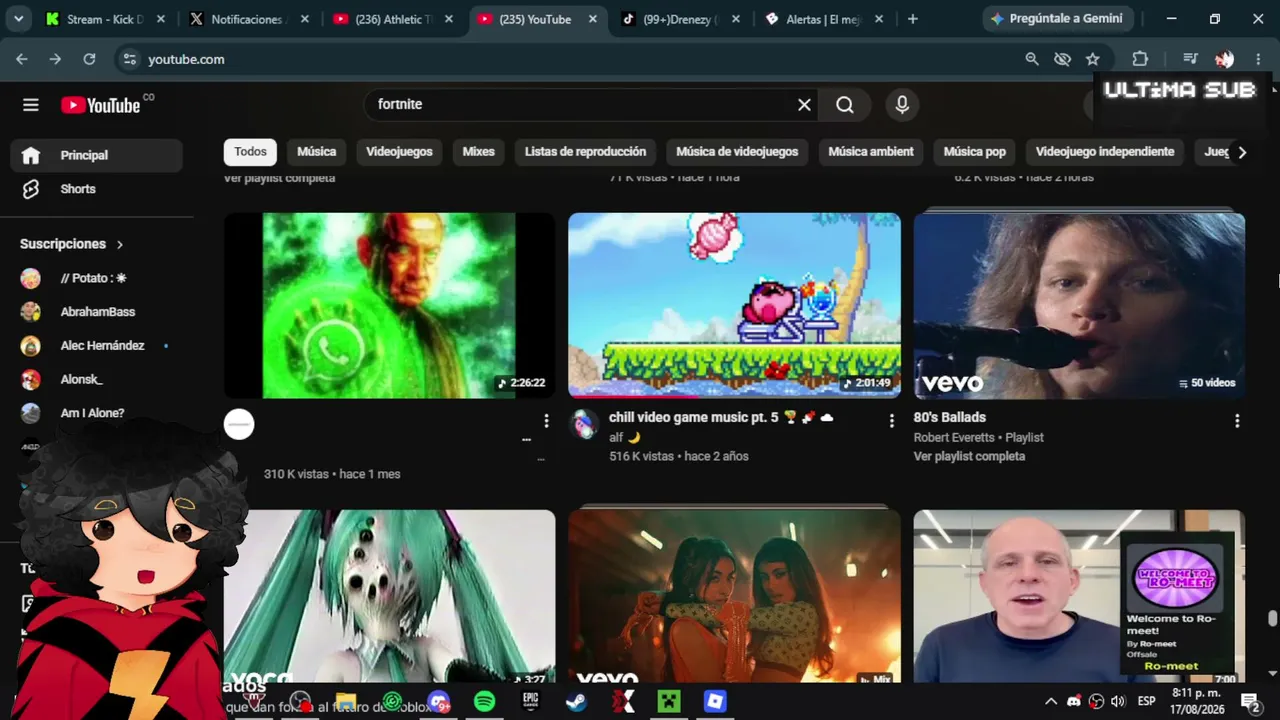Viewport: 1280px width, 720px height.
Task: Select the Videojuegos filter chip
Action: tap(399, 152)
